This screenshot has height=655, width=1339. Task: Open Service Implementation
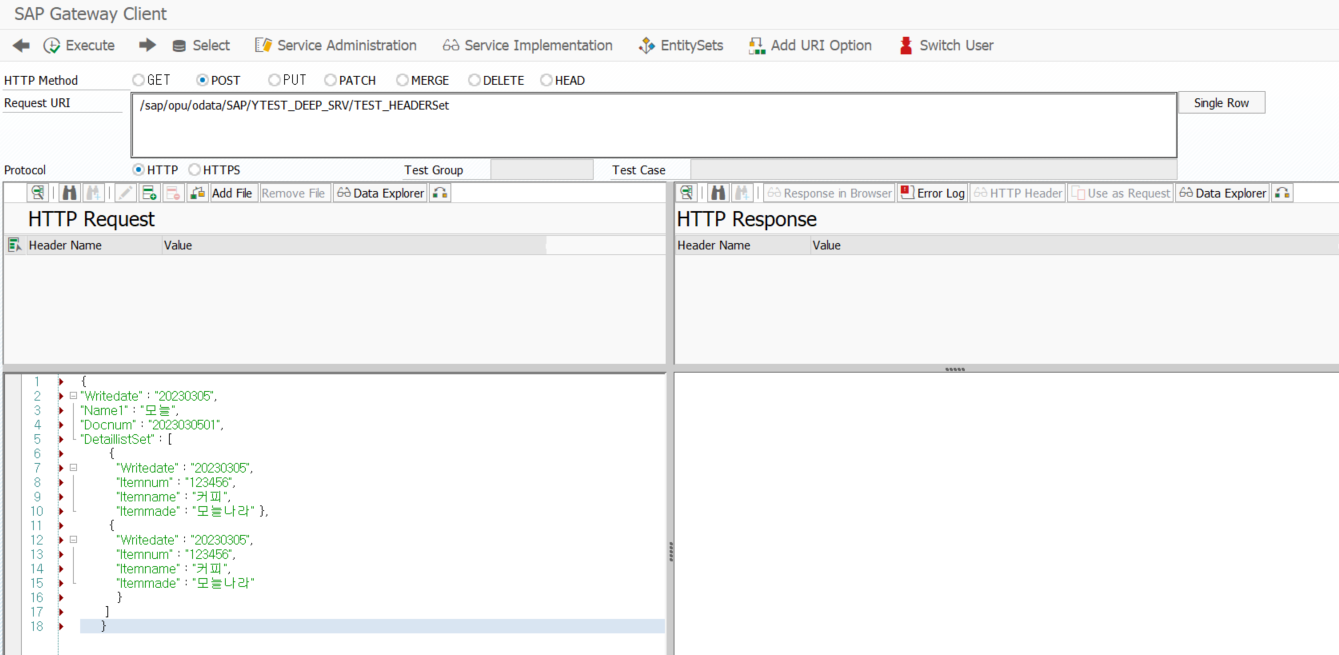(x=527, y=46)
